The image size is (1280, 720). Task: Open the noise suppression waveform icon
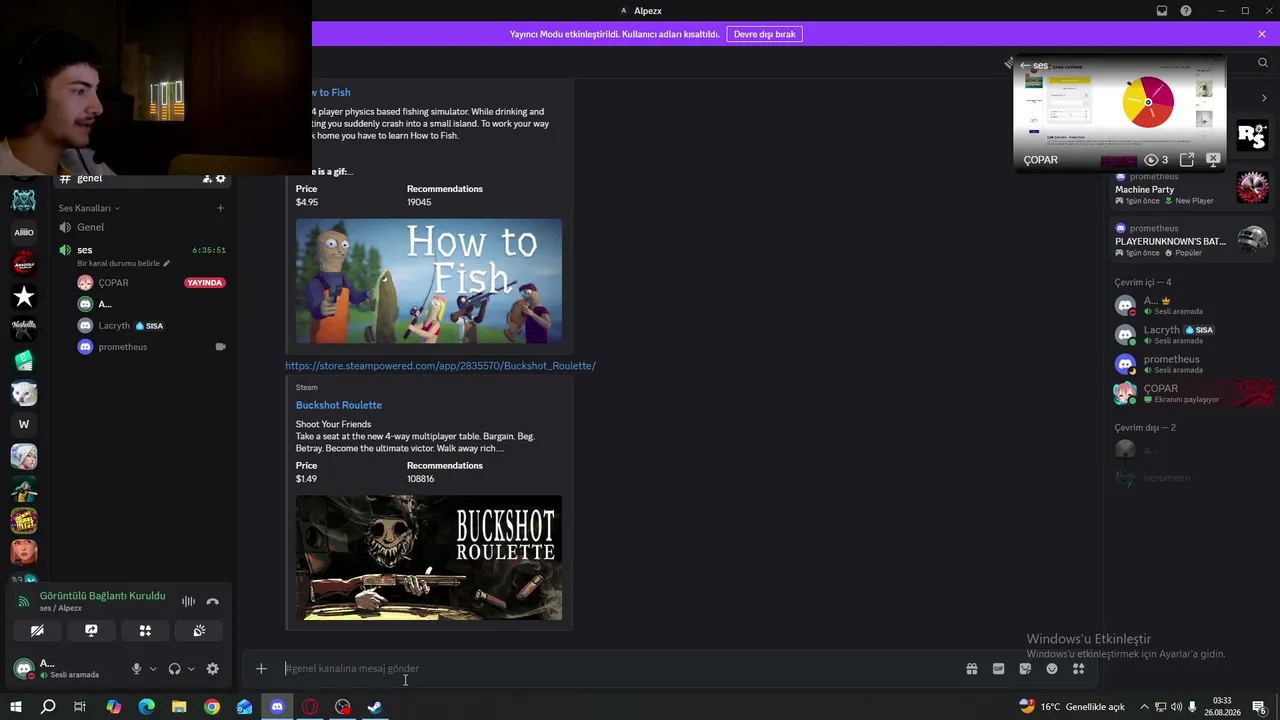[188, 601]
